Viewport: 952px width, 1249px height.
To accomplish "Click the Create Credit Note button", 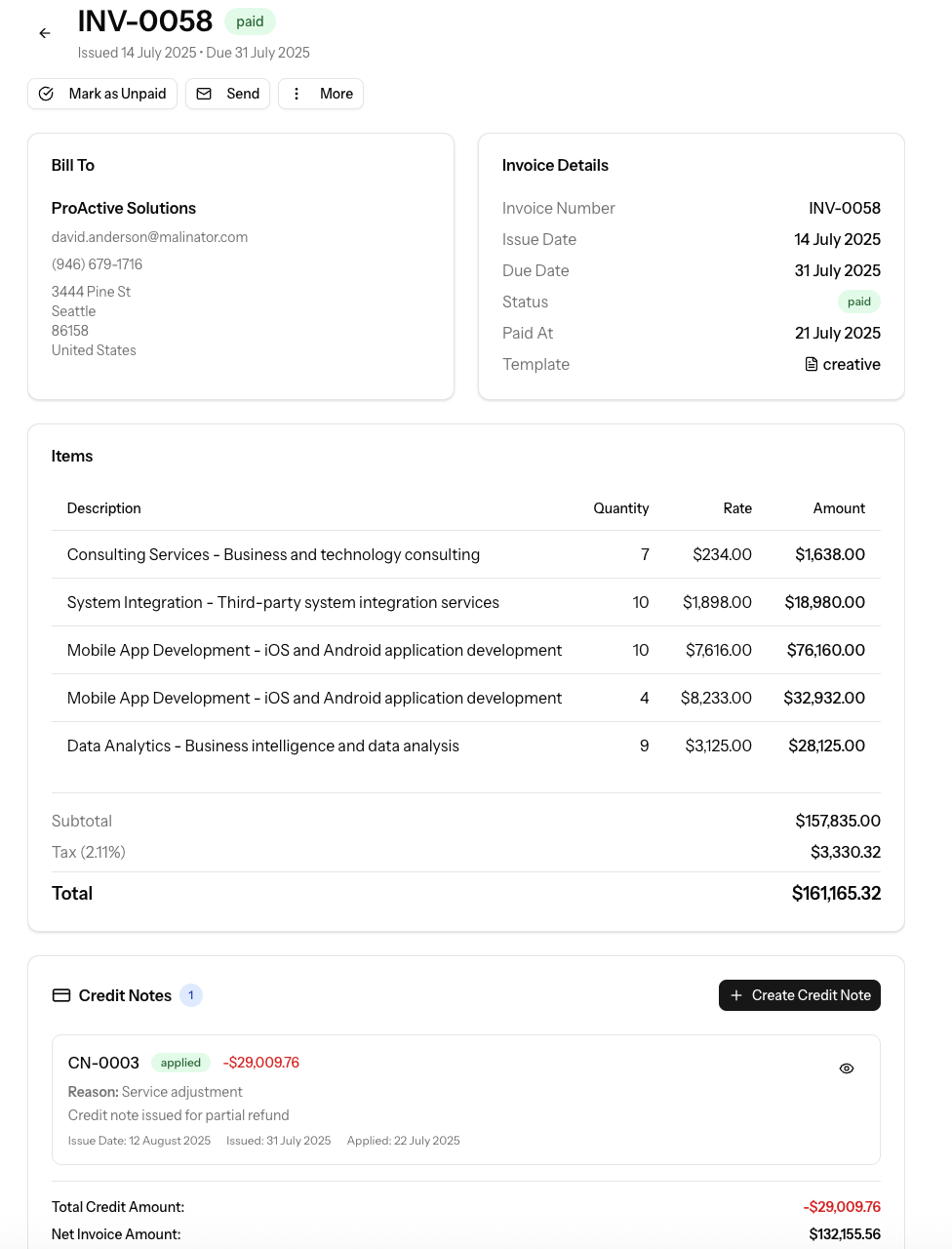I will [x=799, y=994].
